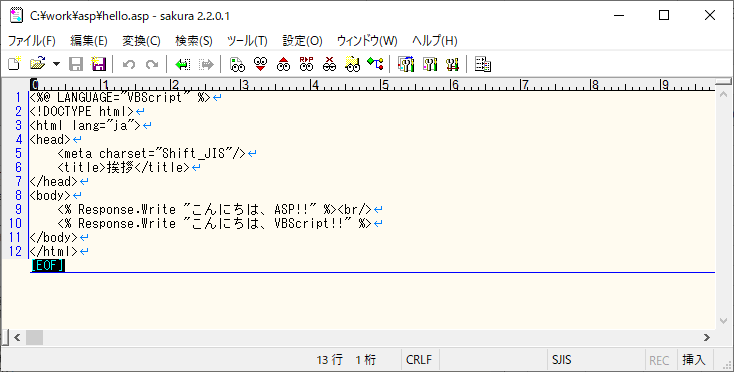This screenshot has width=734, height=372.
Task: Save the file with the floppy icon
Action: click(75, 64)
